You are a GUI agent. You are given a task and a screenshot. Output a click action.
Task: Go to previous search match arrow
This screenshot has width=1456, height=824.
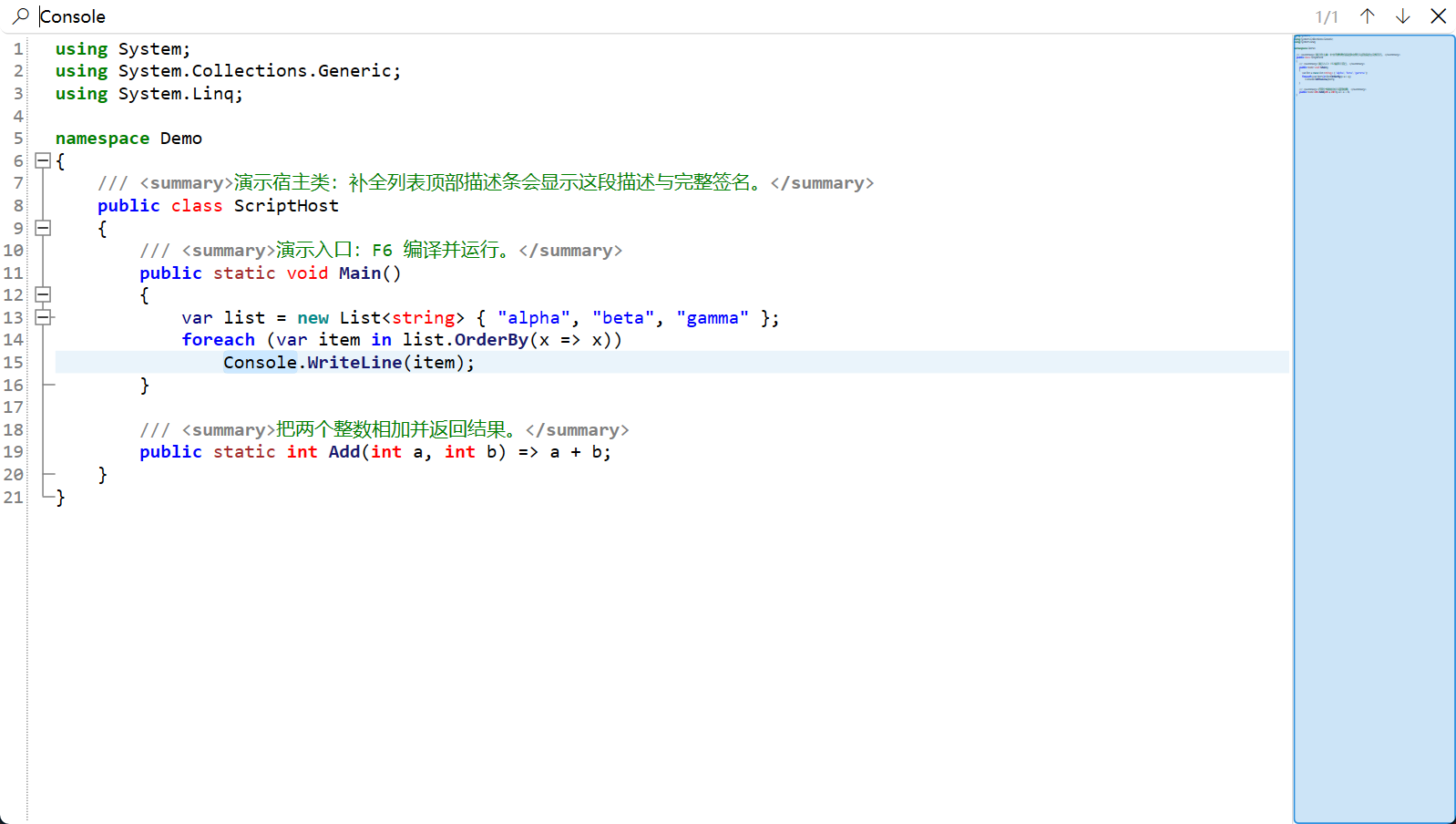tap(1367, 15)
